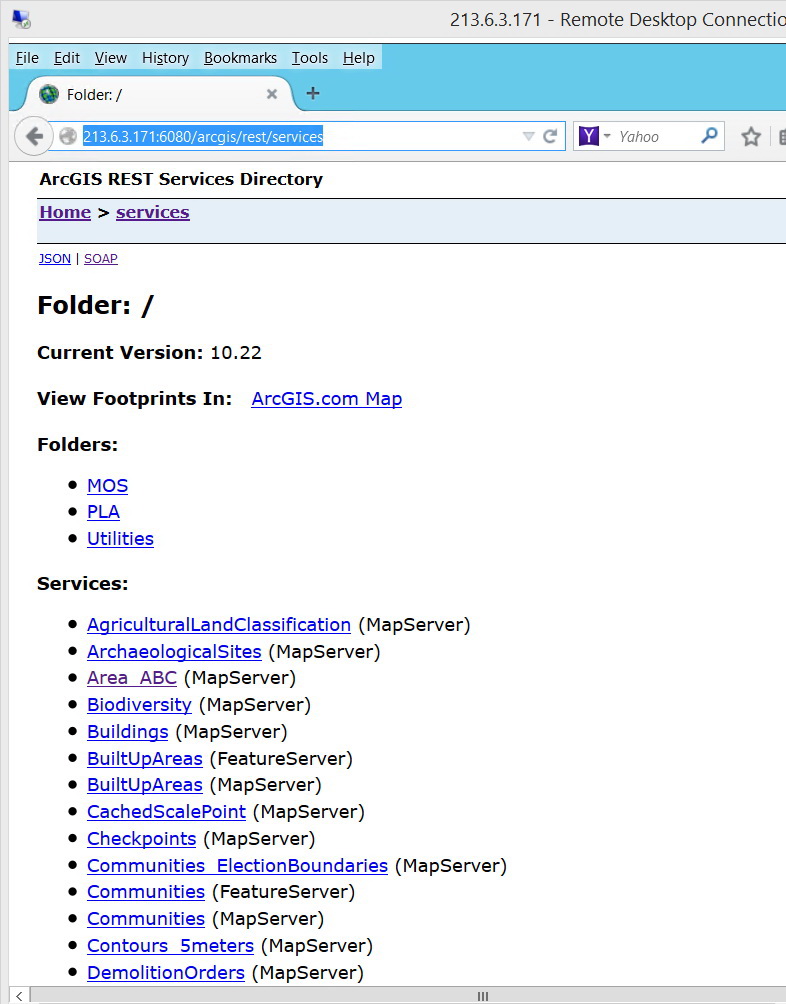Click the search magnifier icon

point(709,136)
